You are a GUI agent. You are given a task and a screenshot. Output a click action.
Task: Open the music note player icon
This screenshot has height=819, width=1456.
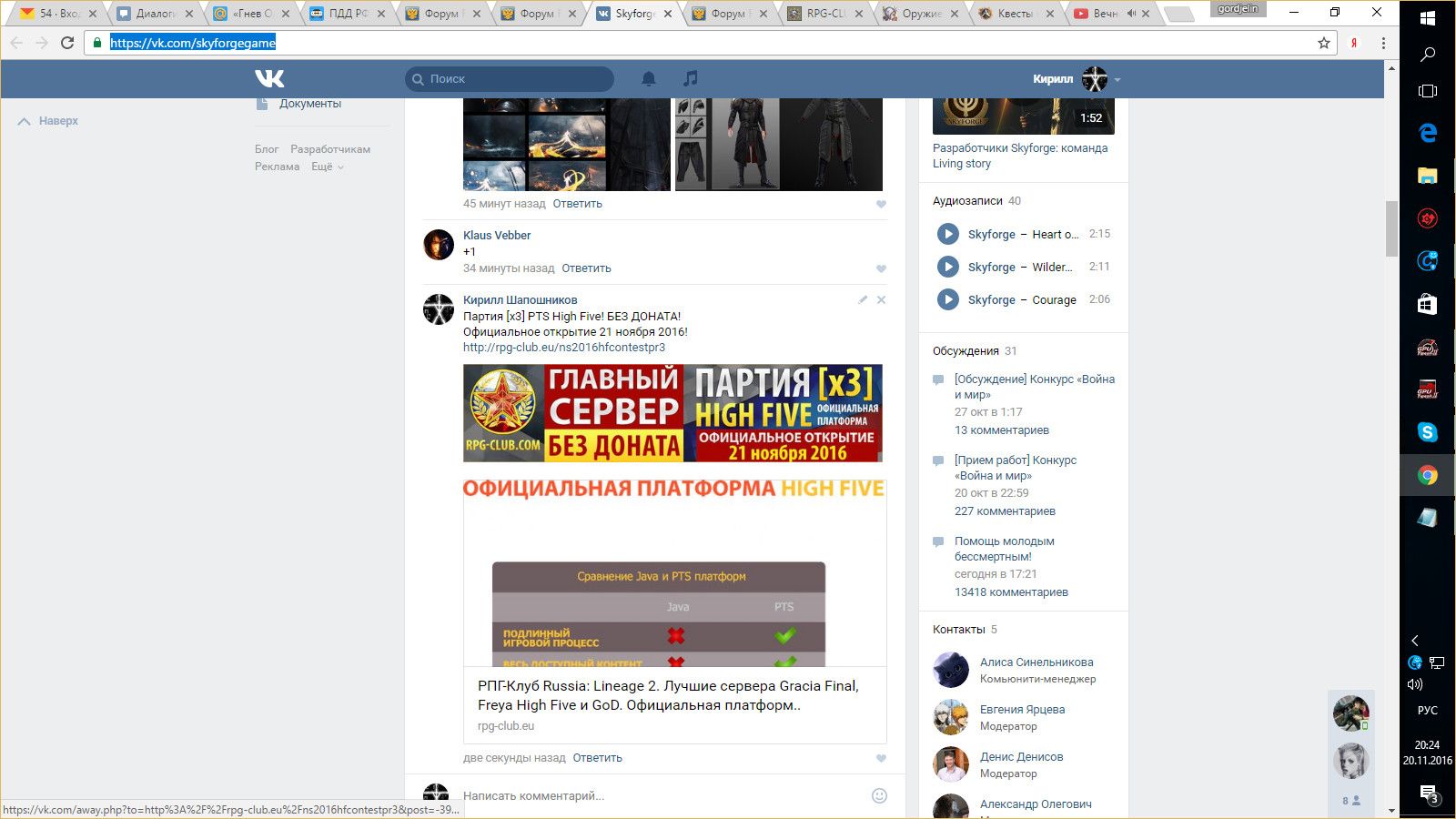pyautogui.click(x=691, y=79)
